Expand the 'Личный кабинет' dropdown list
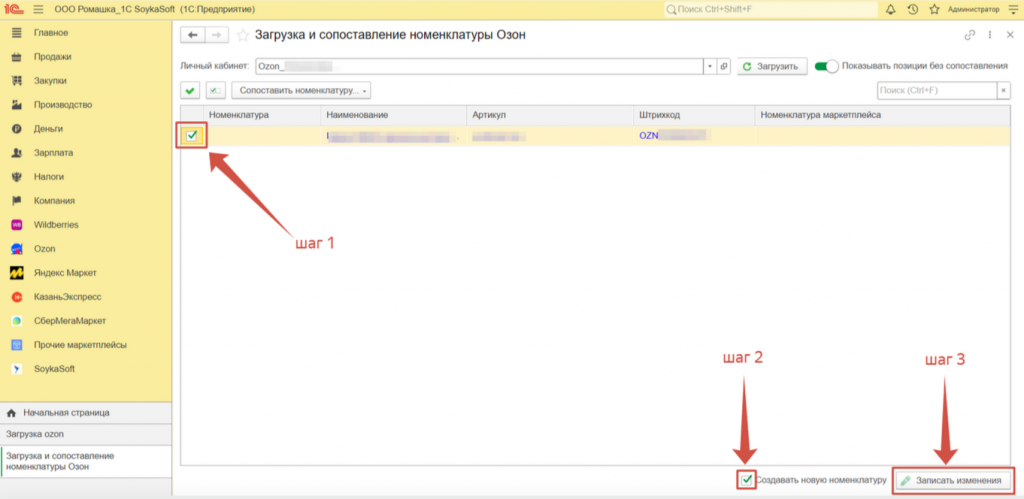 [710, 66]
